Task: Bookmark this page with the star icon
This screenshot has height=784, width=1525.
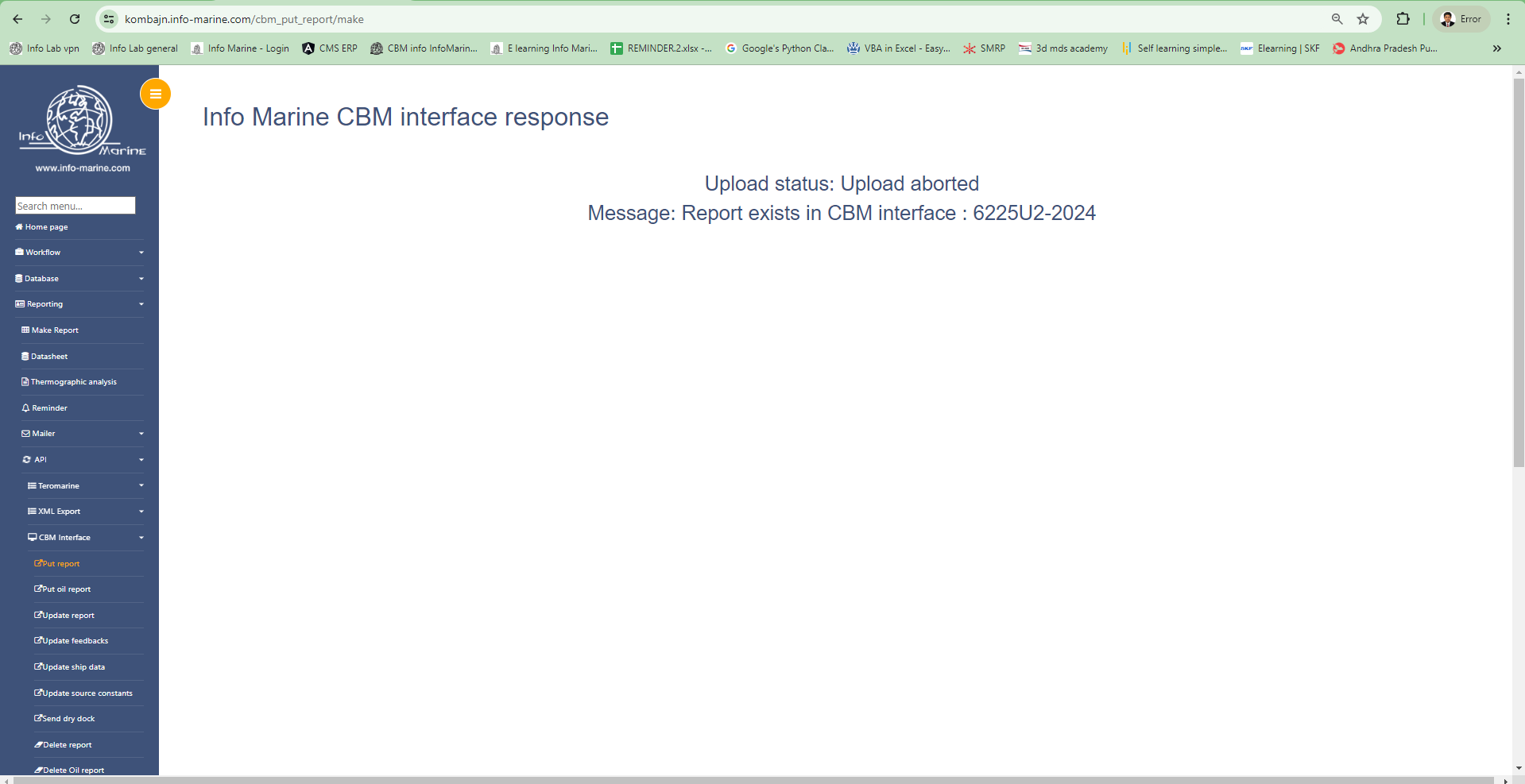Action: pos(1363,19)
